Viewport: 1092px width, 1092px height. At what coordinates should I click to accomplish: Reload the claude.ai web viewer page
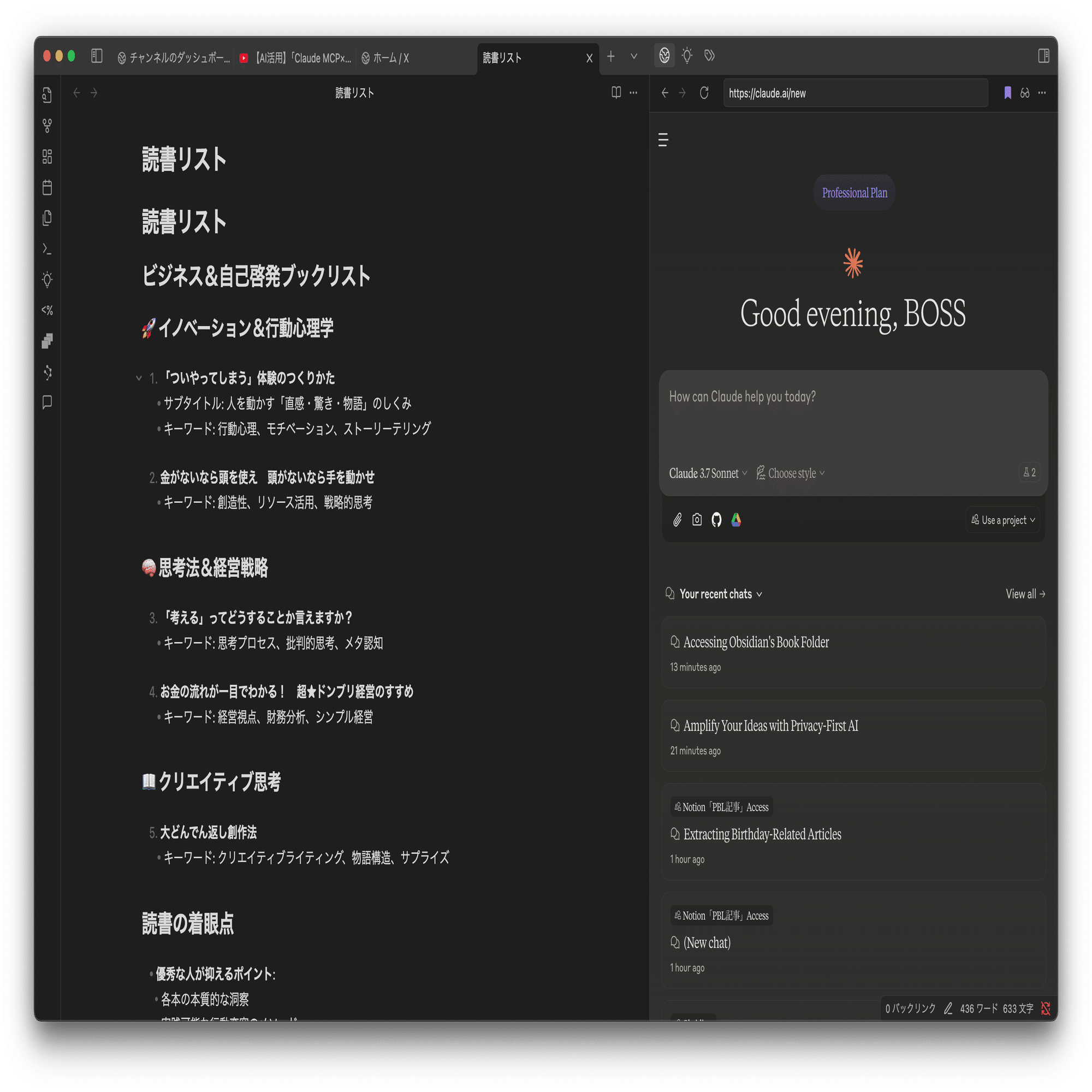pos(704,93)
